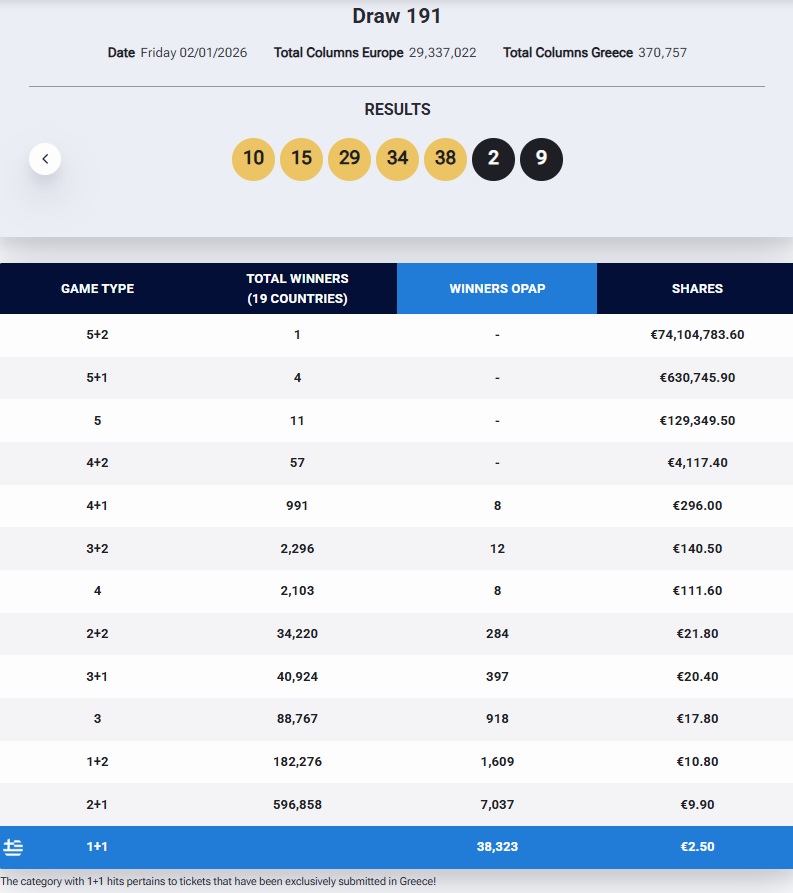Select the 5+2 game type row
This screenshot has width=793, height=893.
97,335
